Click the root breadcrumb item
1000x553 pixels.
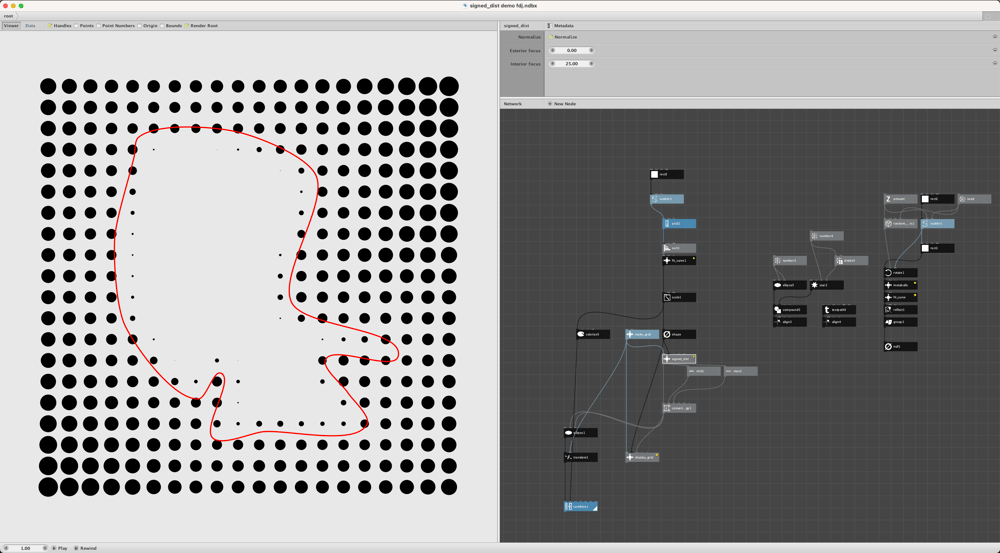pyautogui.click(x=8, y=15)
